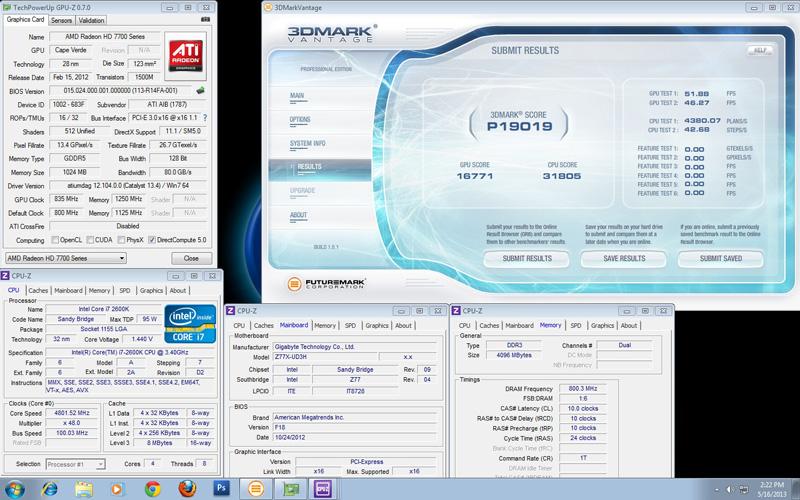Click the SAVE RESULTS button
This screenshot has height=500, width=800.
(x=624, y=259)
